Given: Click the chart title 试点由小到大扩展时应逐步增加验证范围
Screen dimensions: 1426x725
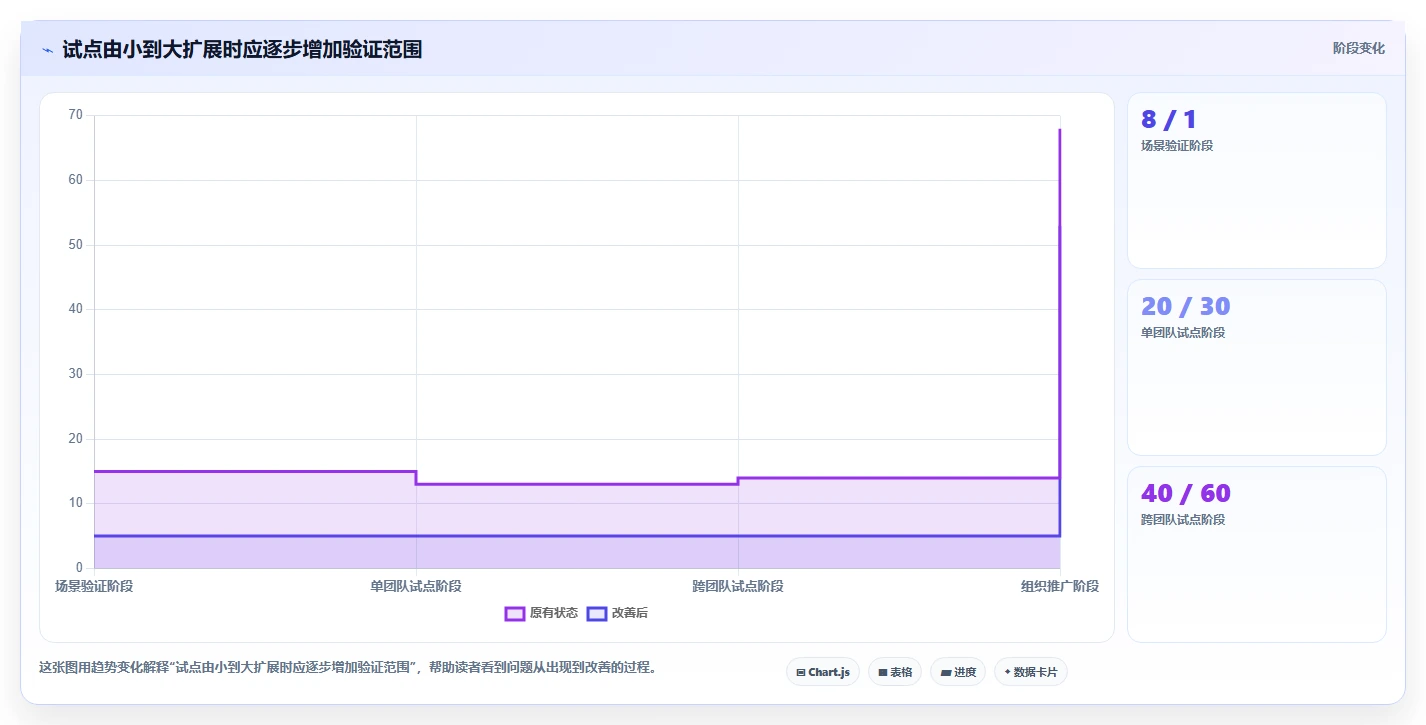Looking at the screenshot, I should click(242, 49).
